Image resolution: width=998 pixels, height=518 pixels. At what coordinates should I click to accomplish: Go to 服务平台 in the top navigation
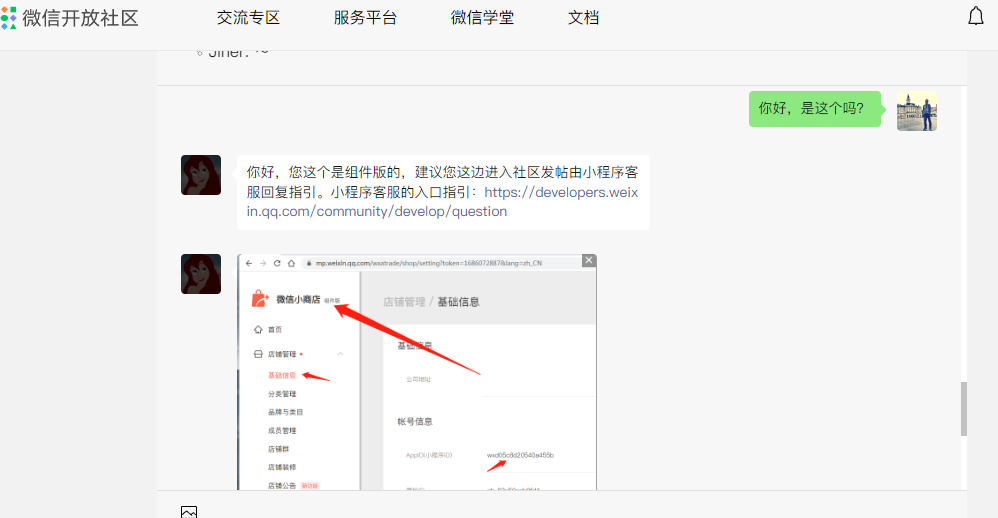pos(365,18)
